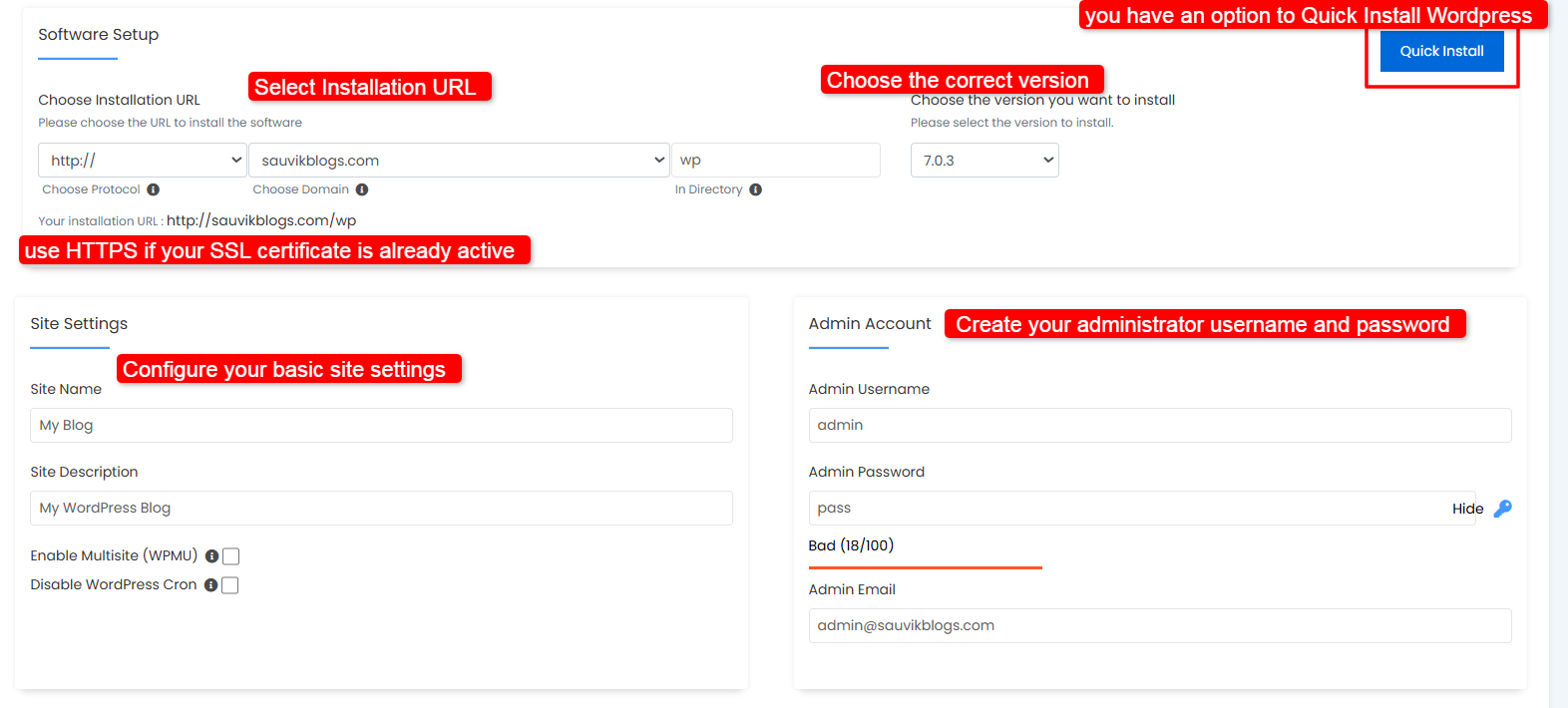This screenshot has width=1568, height=708.
Task: Click the Disable WordPress Cron info icon
Action: [210, 585]
